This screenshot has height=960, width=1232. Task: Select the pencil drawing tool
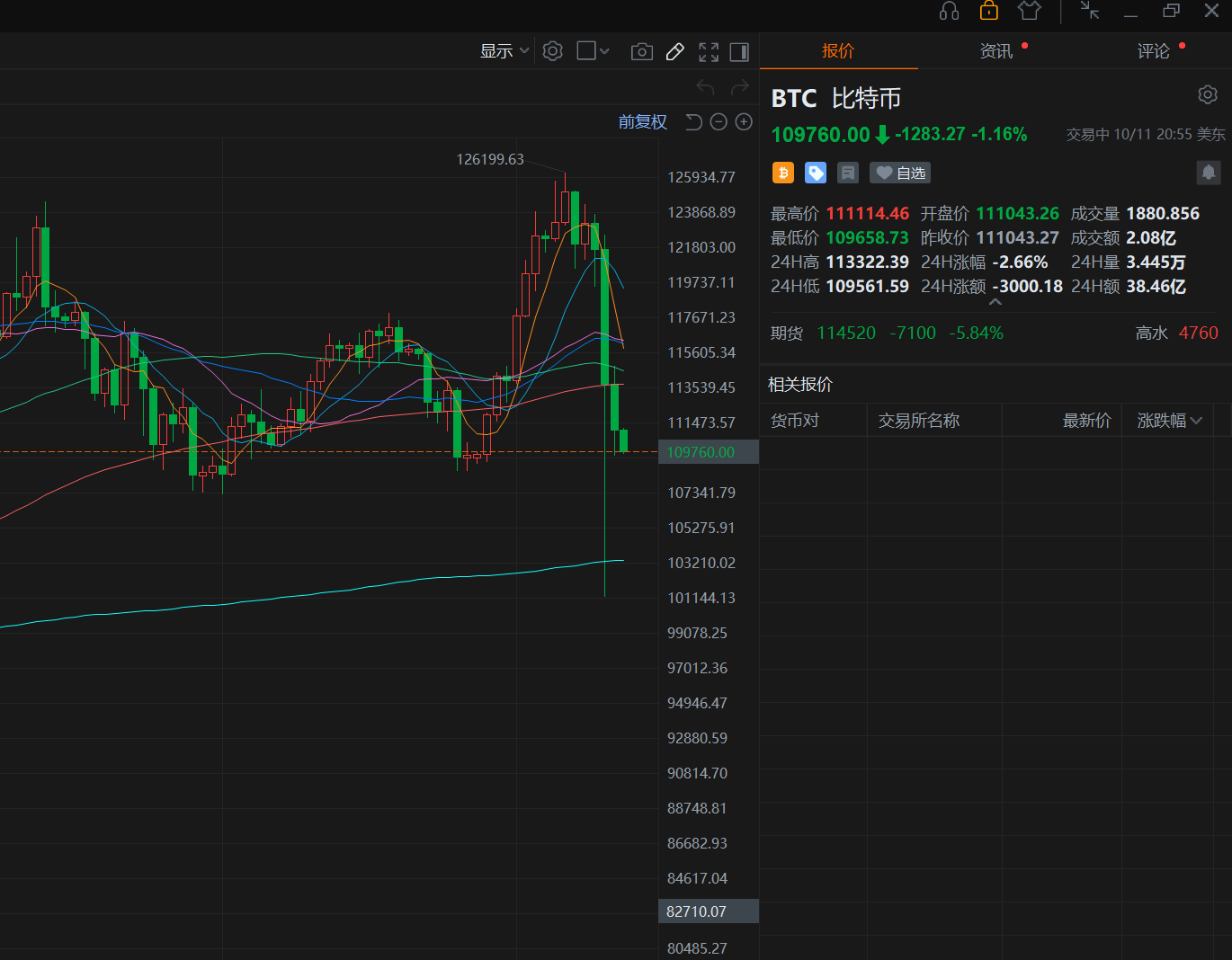tap(674, 51)
